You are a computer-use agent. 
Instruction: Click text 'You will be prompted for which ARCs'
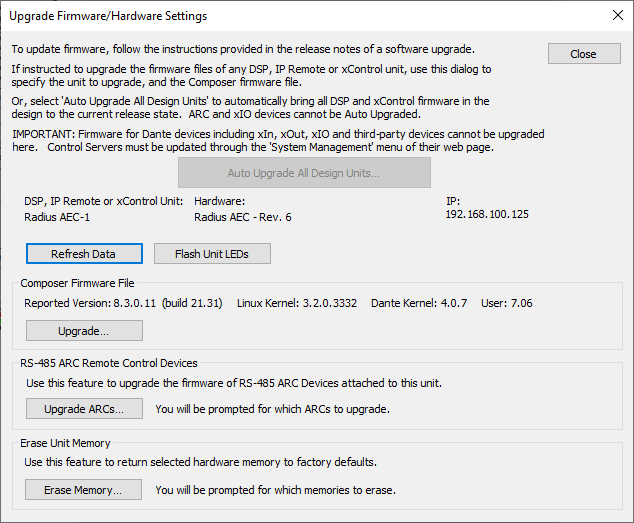[273, 409]
